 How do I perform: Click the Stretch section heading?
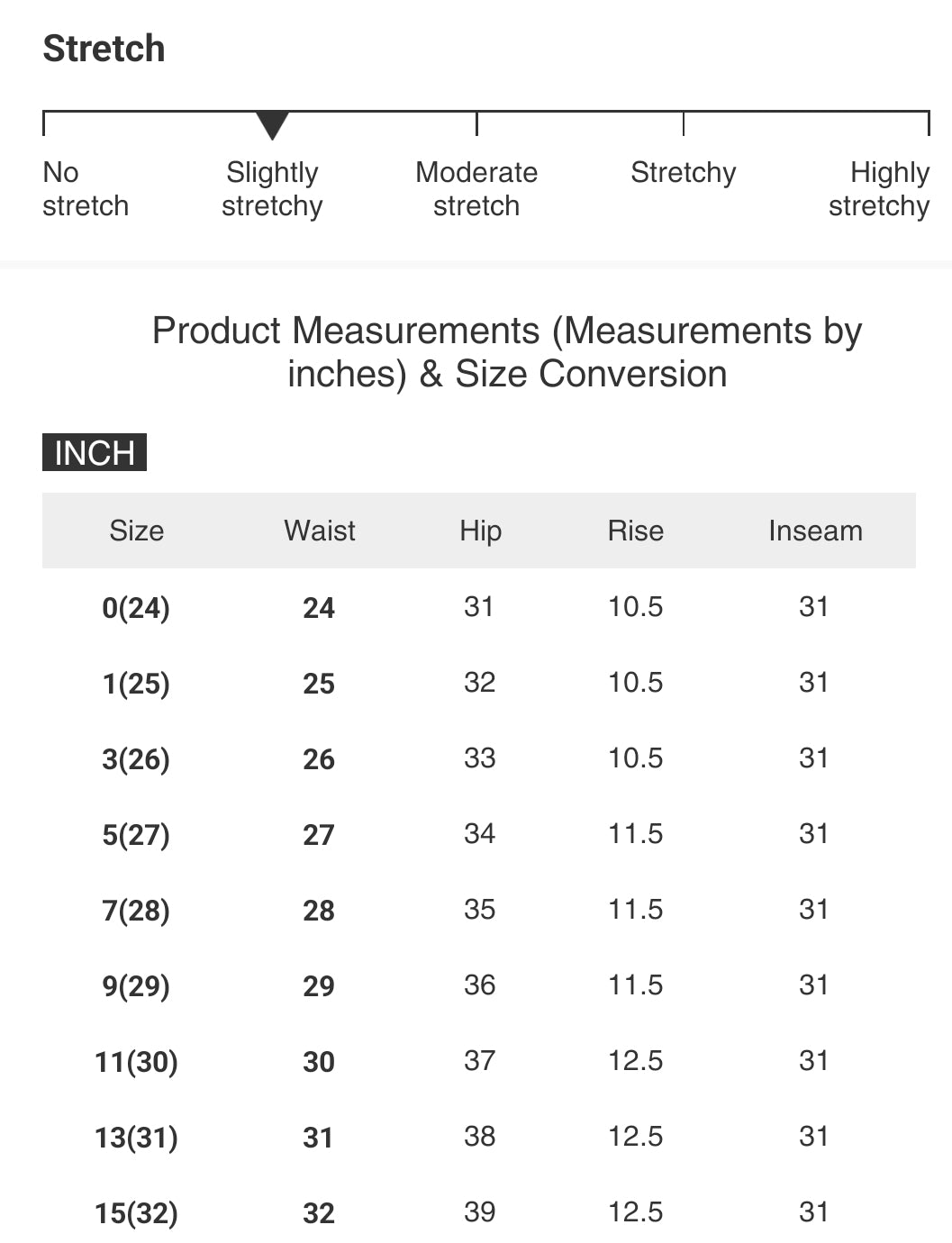point(104,49)
